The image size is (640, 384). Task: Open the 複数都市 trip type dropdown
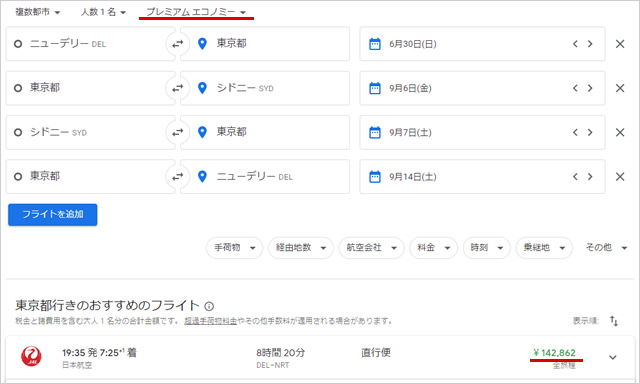38,12
